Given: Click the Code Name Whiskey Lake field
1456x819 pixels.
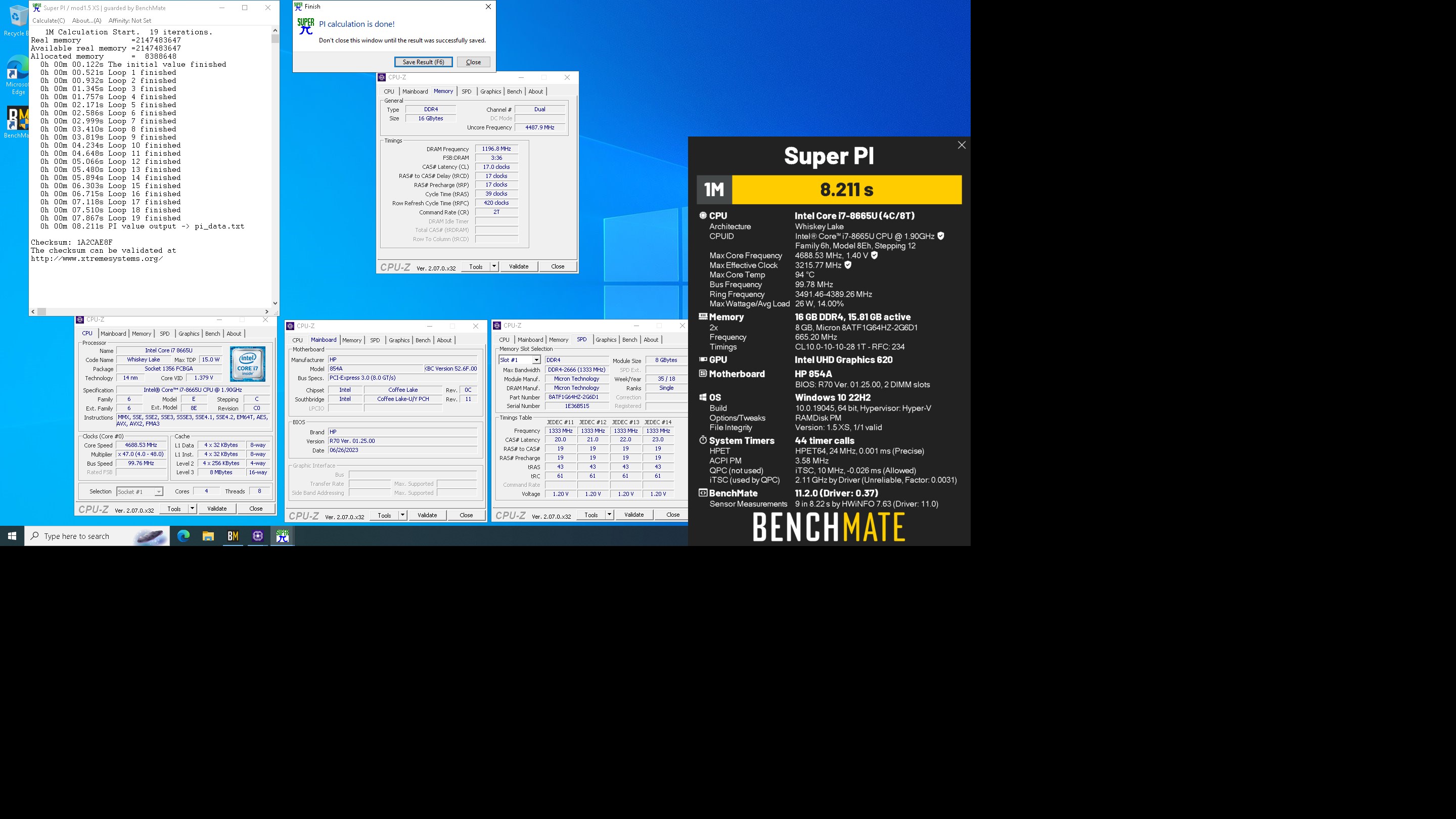Looking at the screenshot, I should coord(143,359).
